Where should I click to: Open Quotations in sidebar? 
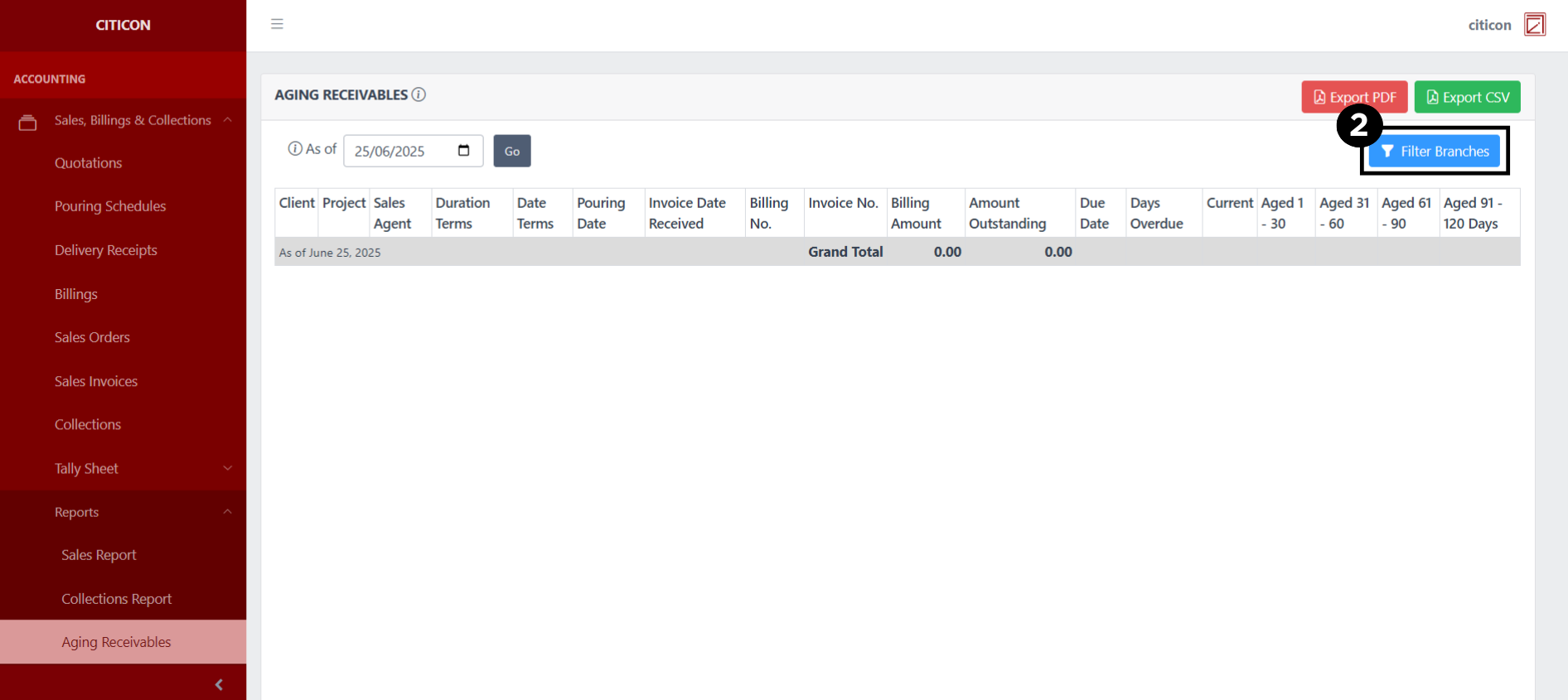pyautogui.click(x=88, y=163)
